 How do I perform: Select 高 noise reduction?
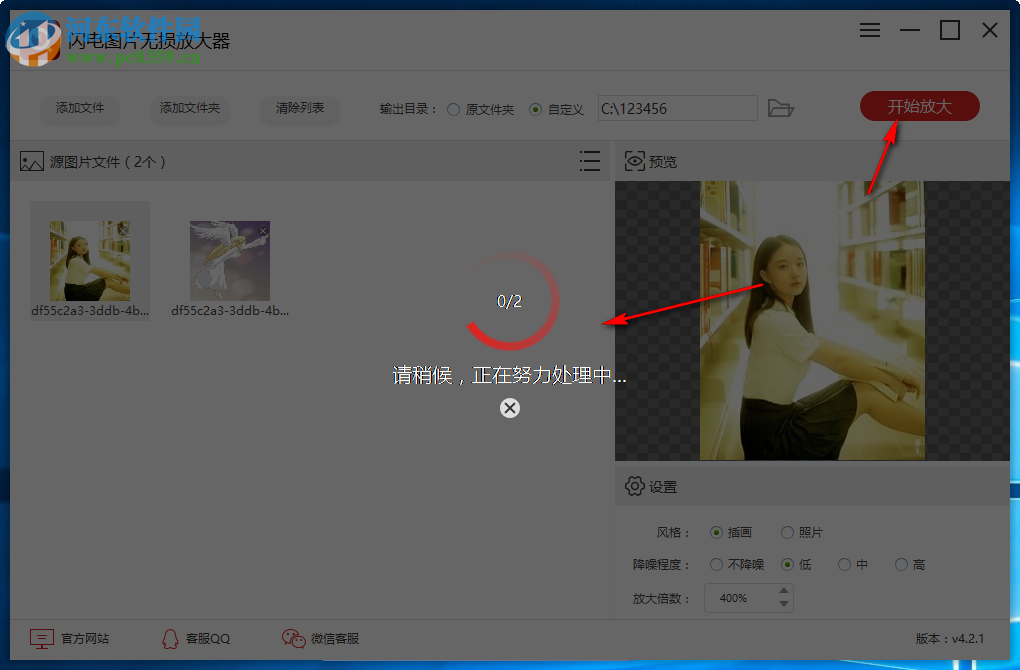(910, 564)
